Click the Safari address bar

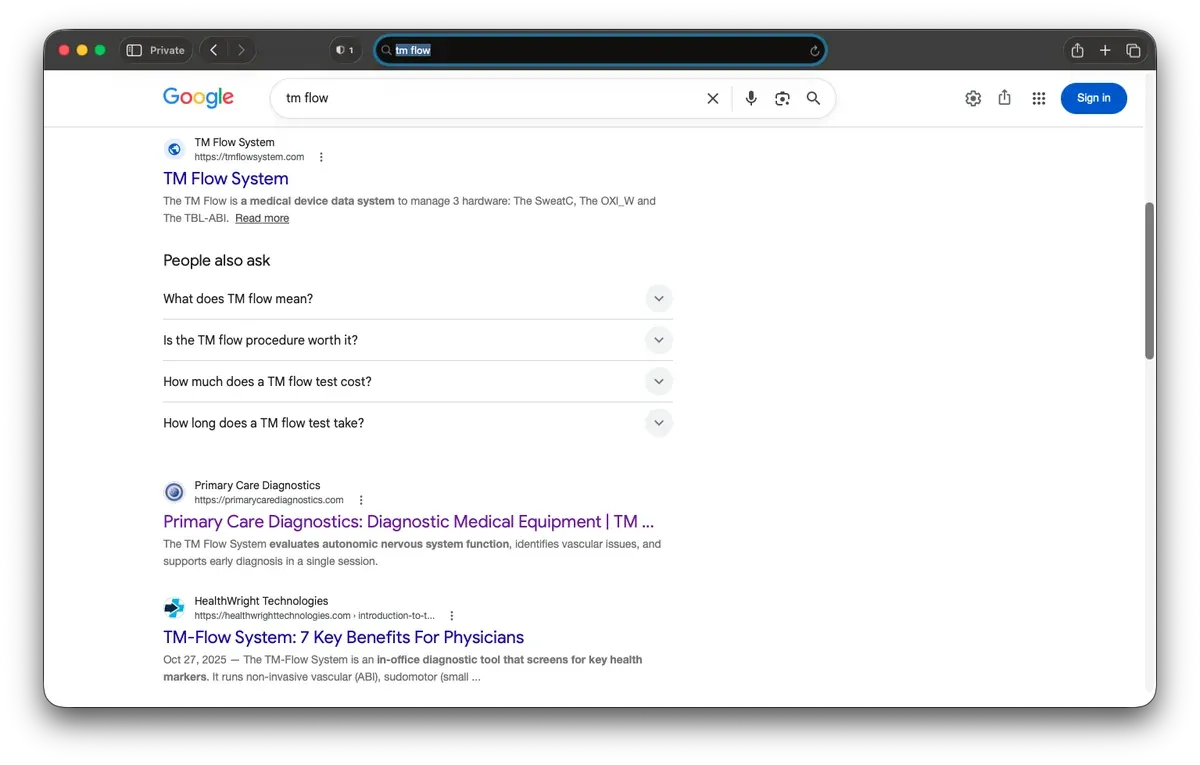coord(600,50)
